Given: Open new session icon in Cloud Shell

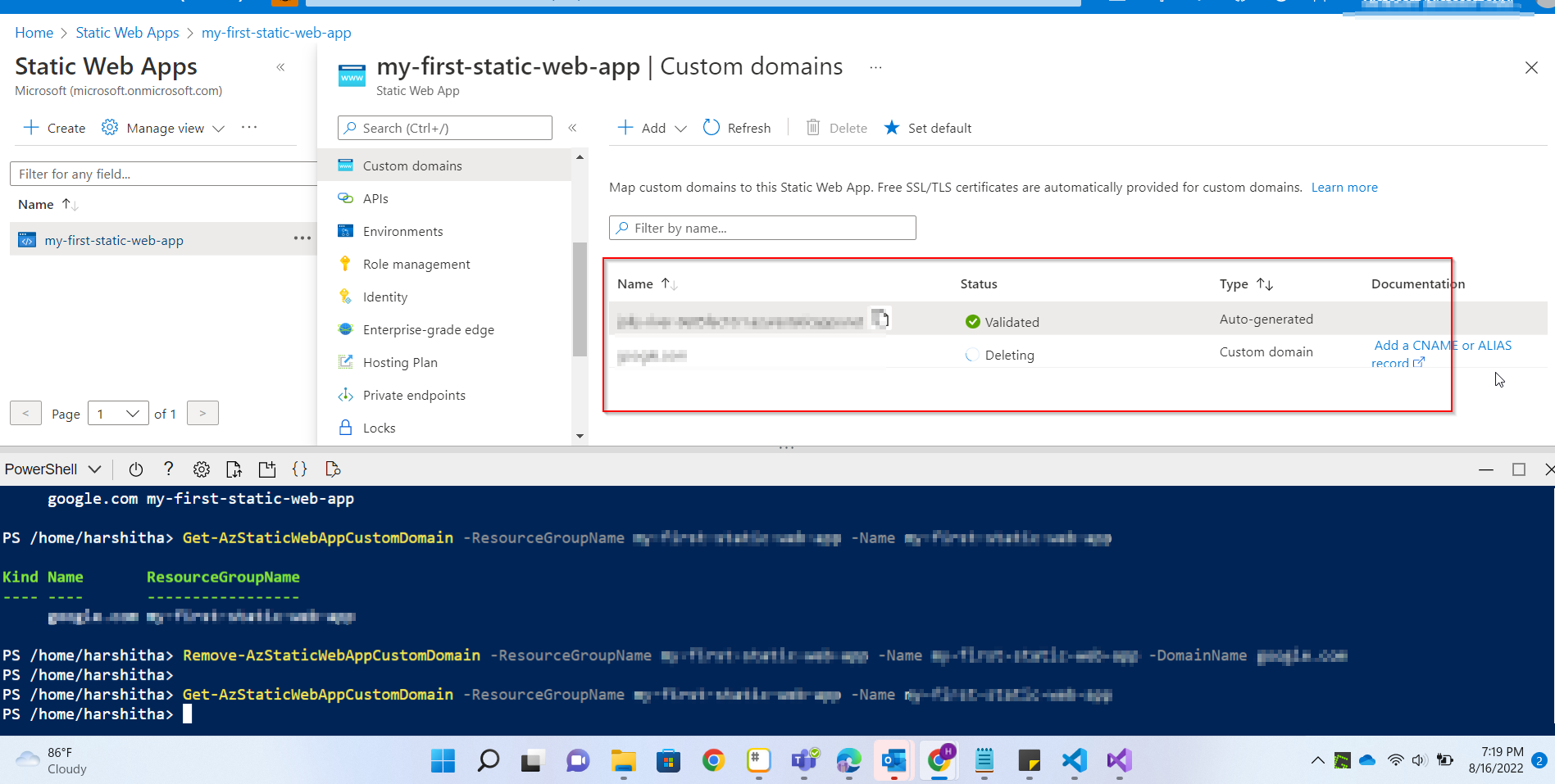Looking at the screenshot, I should point(267,469).
